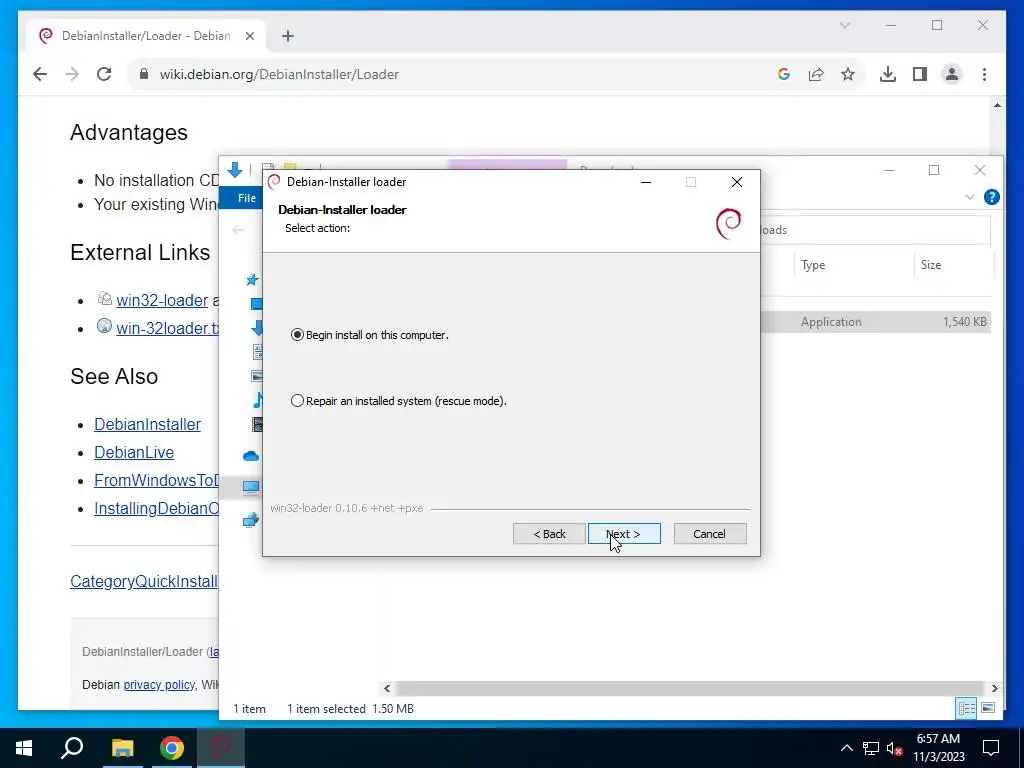
Task: Open Chrome tab search chevron
Action: point(844,25)
